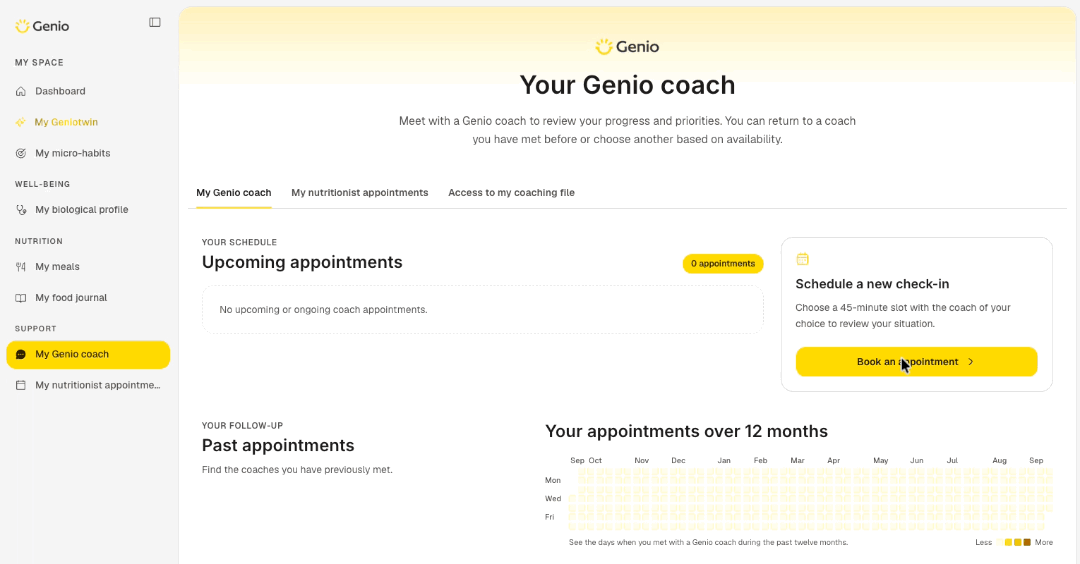Click the My meals utensils icon
Screen dimensions: 1080x564
click(x=21, y=267)
